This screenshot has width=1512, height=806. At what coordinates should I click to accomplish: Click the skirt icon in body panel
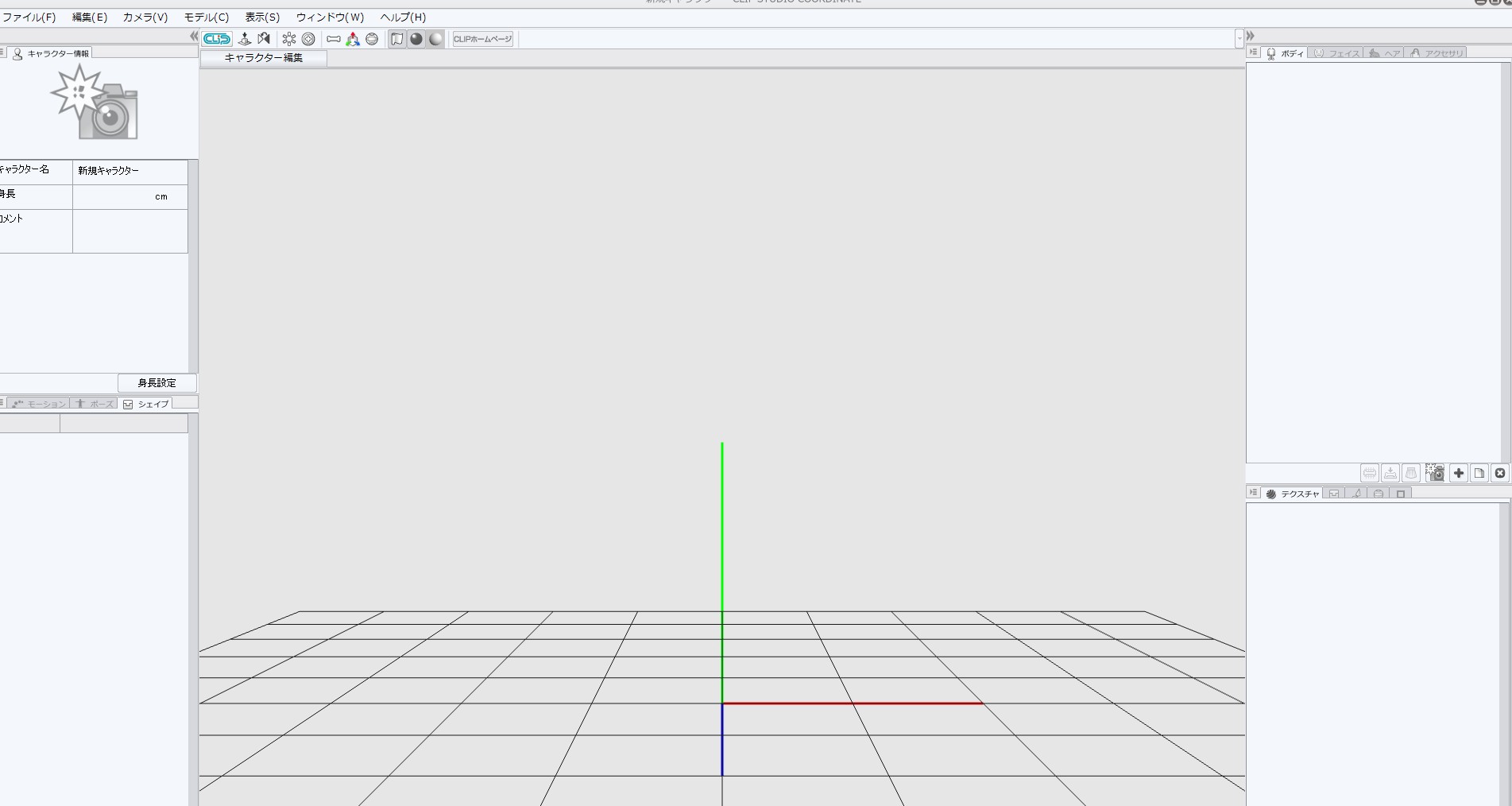pyautogui.click(x=1411, y=473)
